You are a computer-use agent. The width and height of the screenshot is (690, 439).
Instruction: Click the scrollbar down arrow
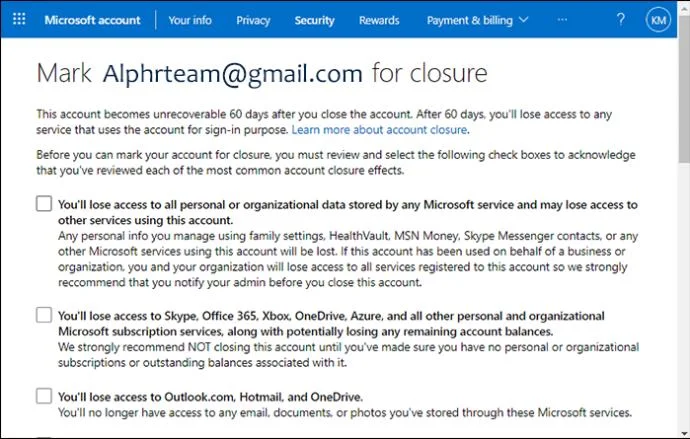pos(683,433)
